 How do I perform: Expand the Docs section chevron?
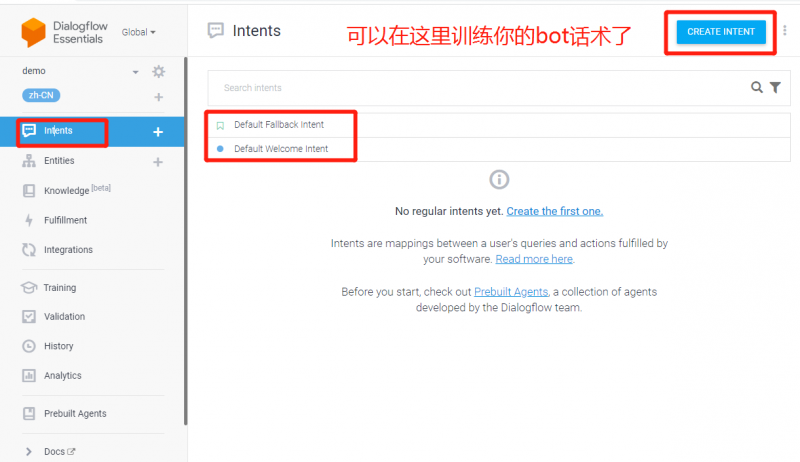tap(29, 451)
